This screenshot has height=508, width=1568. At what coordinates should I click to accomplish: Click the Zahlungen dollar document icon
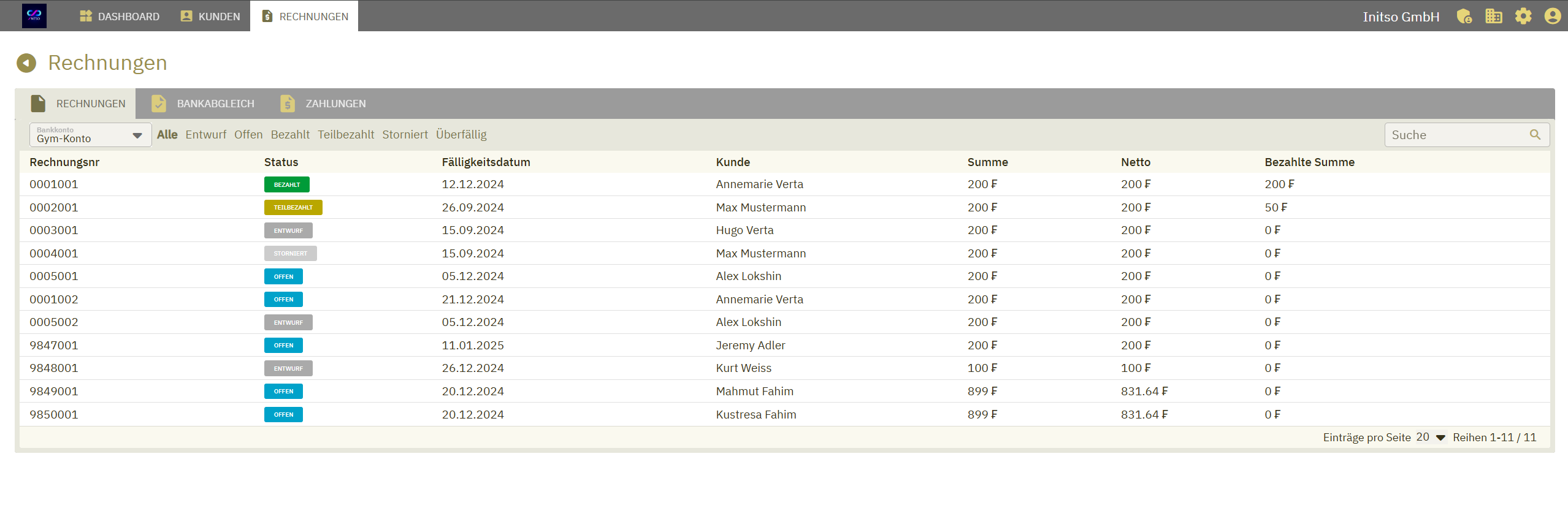(288, 104)
